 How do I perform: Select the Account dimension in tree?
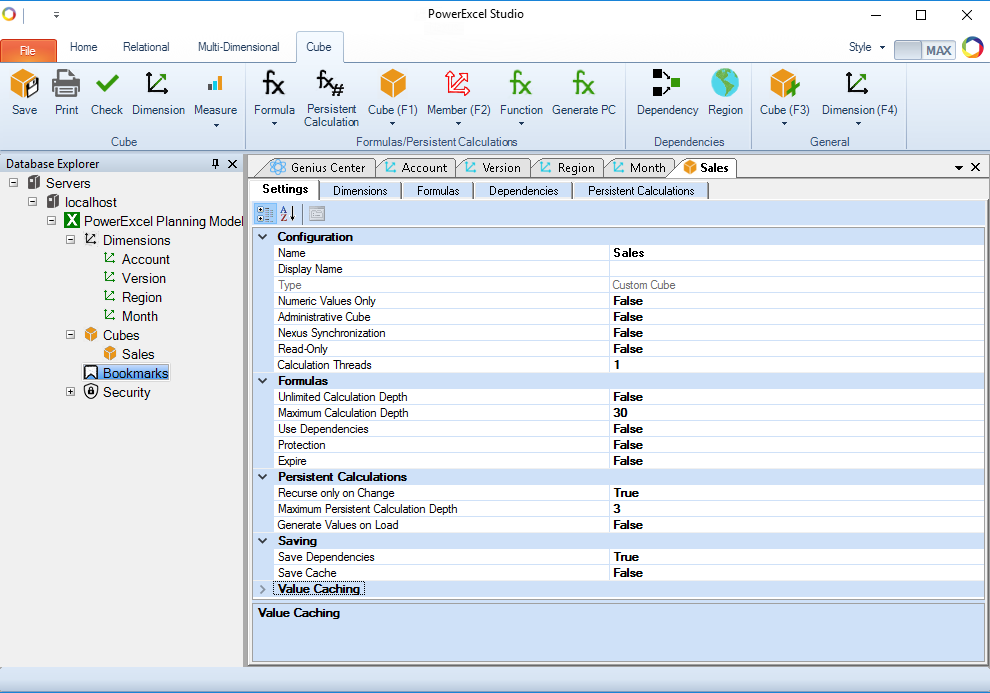(x=145, y=259)
